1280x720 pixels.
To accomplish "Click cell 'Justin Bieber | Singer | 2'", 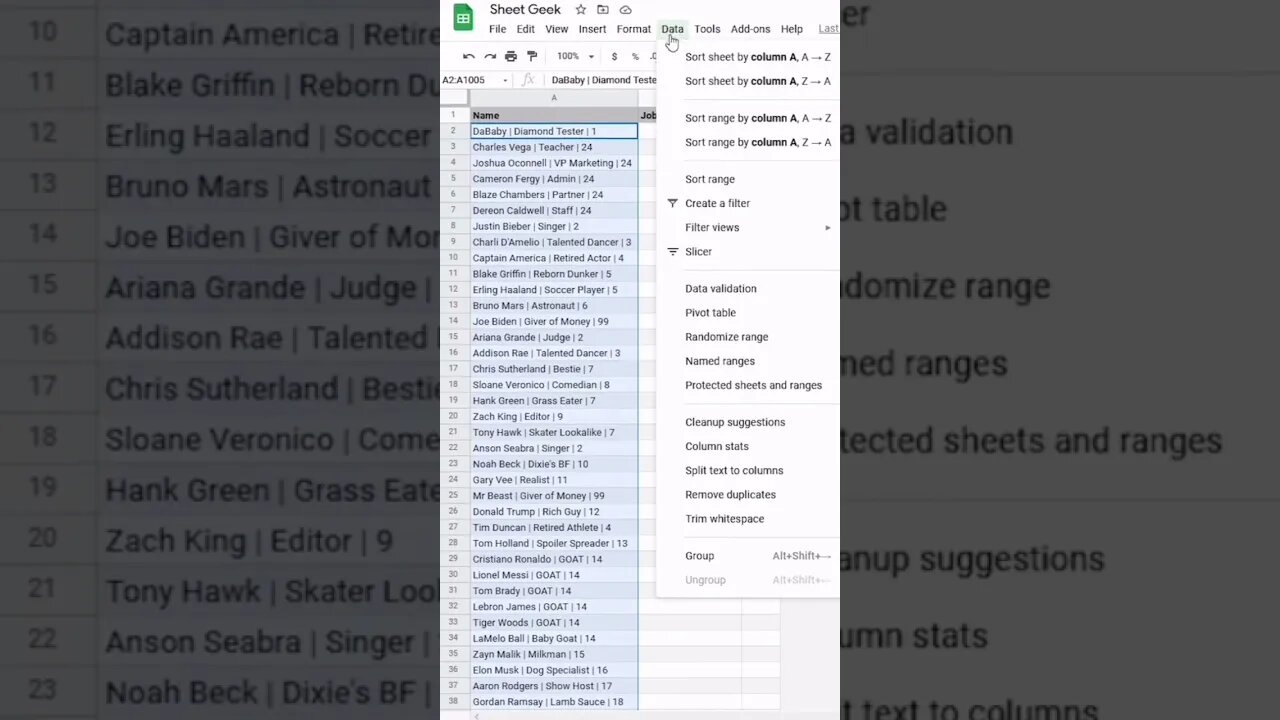I will (x=554, y=226).
